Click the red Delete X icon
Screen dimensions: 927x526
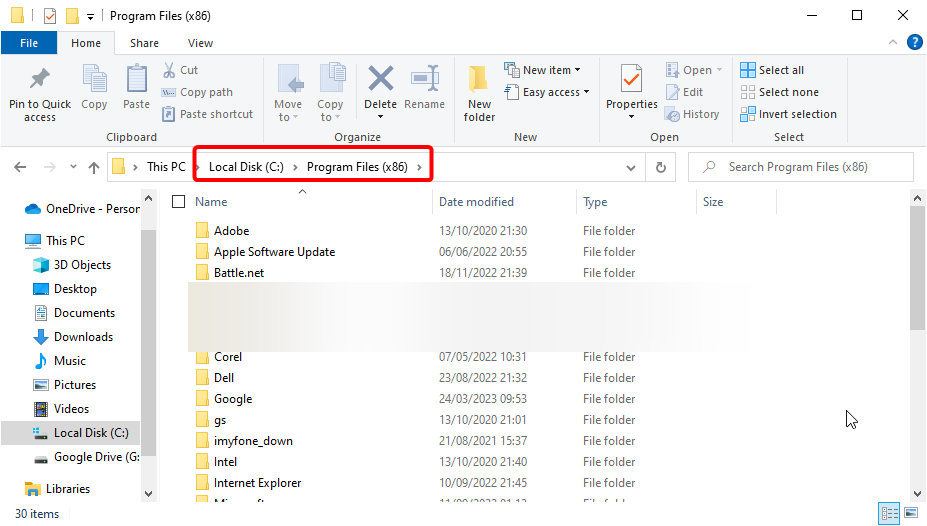(x=381, y=79)
